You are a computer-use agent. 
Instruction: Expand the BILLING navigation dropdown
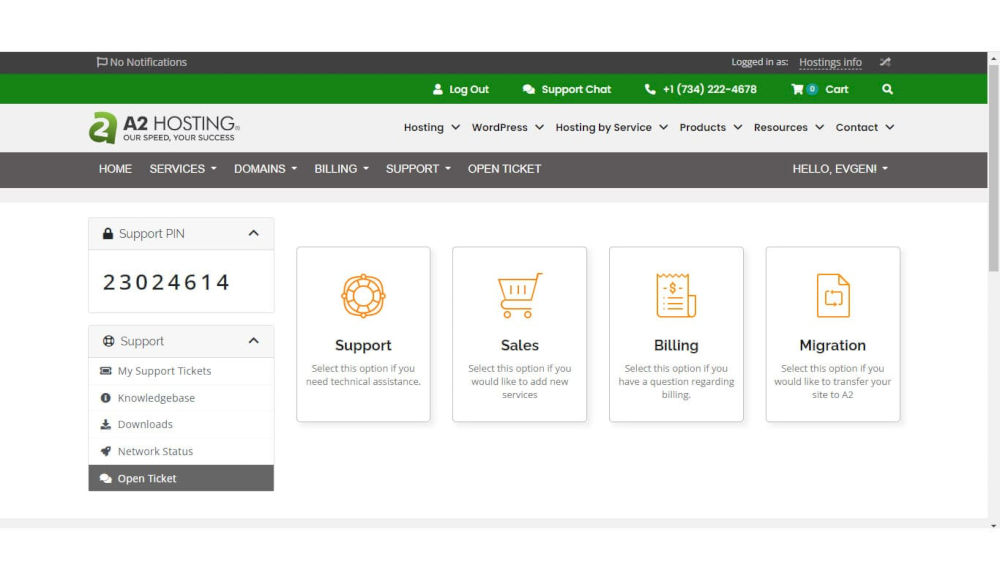(341, 169)
